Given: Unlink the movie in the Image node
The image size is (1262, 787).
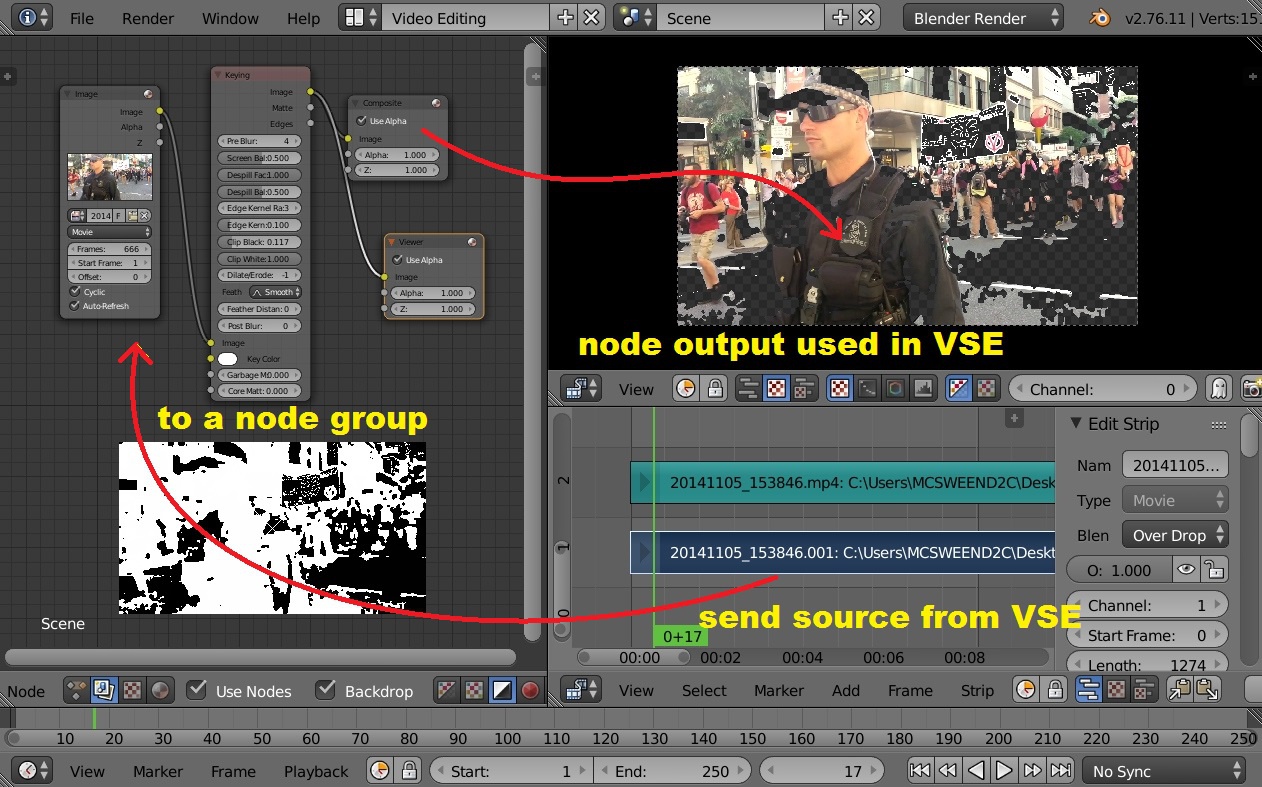Looking at the screenshot, I should pyautogui.click(x=144, y=216).
